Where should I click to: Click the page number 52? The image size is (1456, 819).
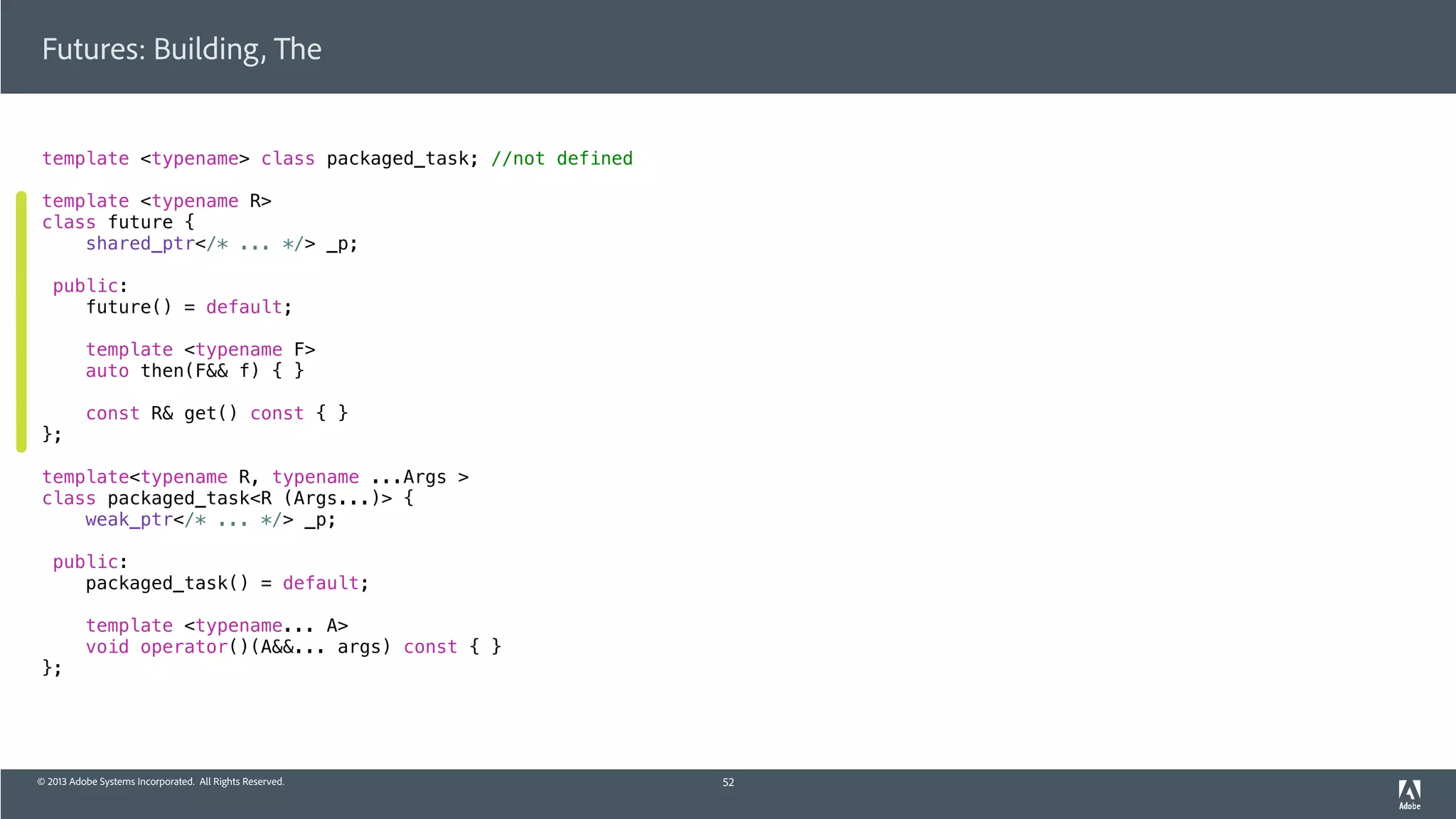point(728,782)
